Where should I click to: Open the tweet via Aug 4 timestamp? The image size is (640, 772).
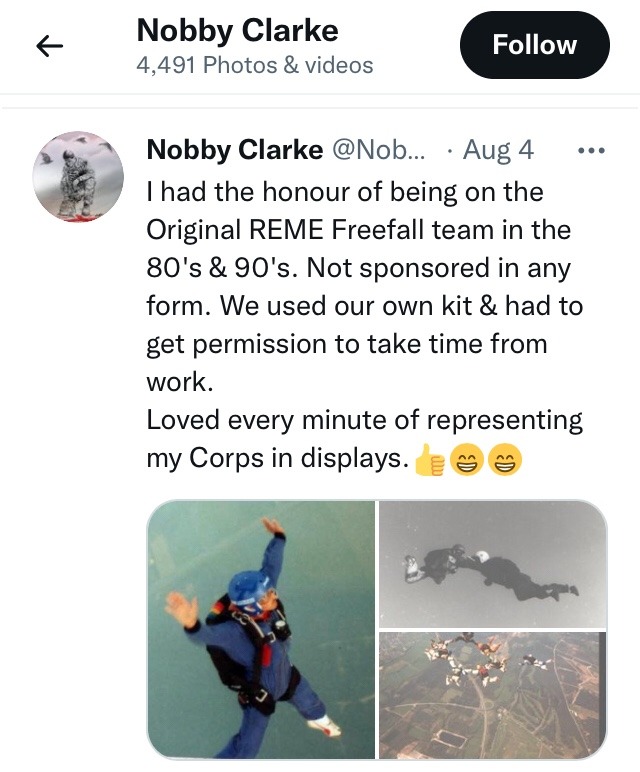tap(498, 151)
